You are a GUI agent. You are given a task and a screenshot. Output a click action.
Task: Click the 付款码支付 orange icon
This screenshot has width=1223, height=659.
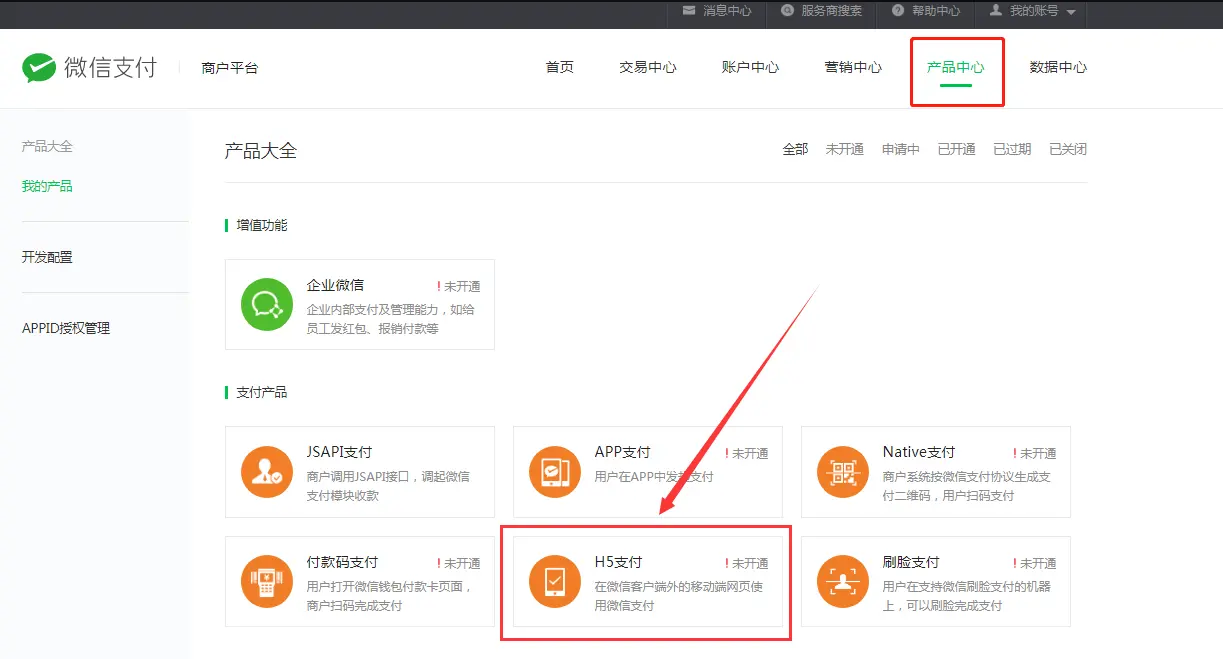(x=266, y=582)
